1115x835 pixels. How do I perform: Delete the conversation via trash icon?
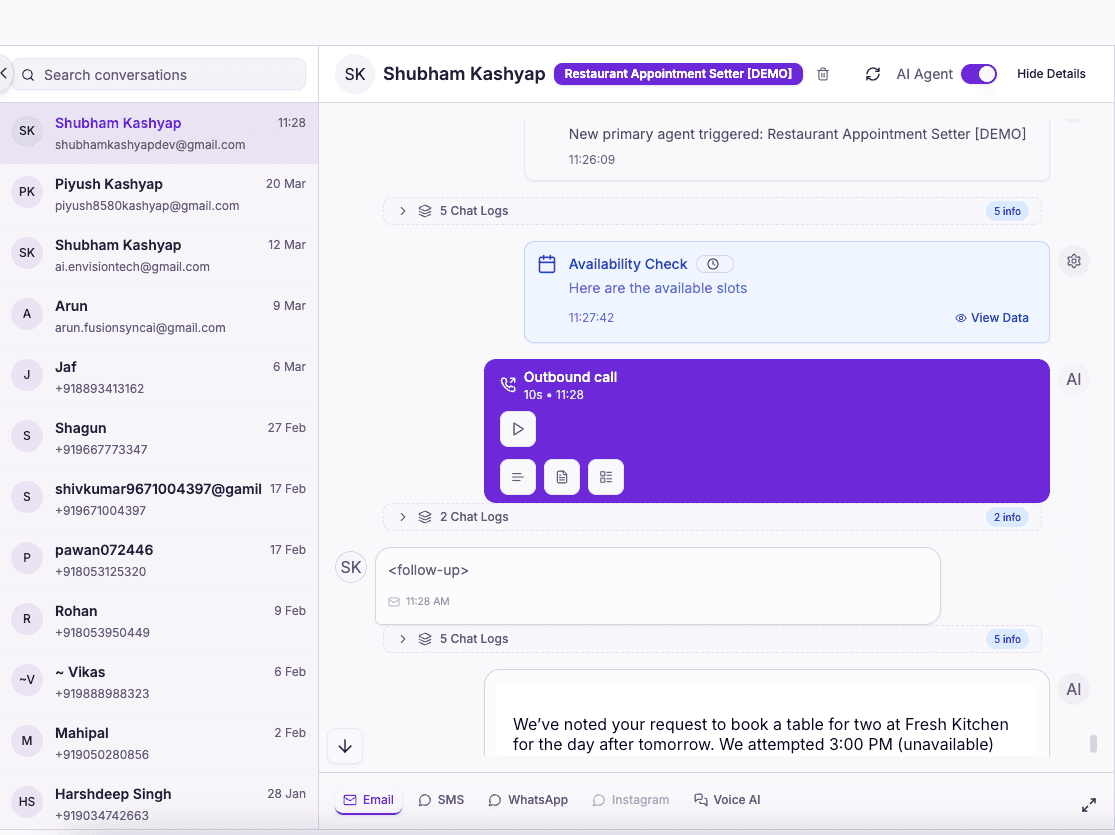(x=822, y=73)
